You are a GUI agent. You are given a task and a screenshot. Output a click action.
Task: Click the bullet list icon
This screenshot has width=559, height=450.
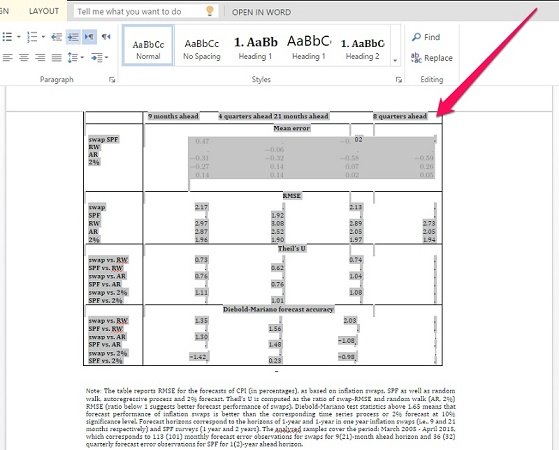point(7,37)
